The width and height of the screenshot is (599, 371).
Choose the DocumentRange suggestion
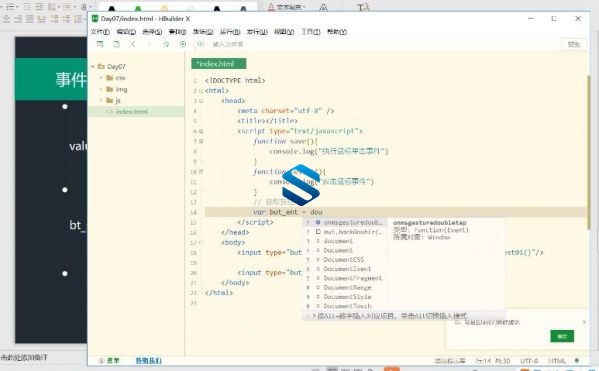click(346, 287)
